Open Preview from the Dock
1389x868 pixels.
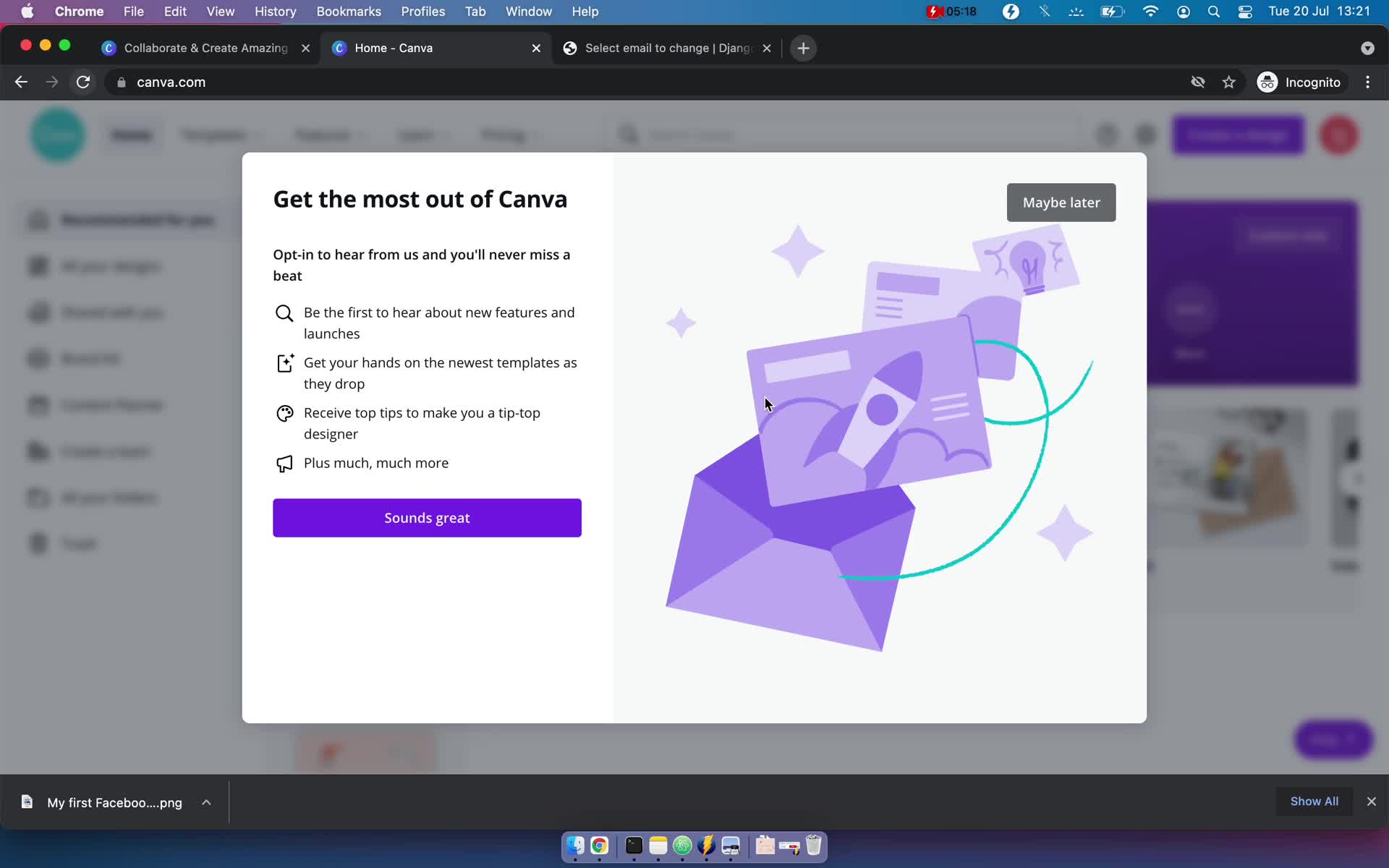click(x=731, y=846)
